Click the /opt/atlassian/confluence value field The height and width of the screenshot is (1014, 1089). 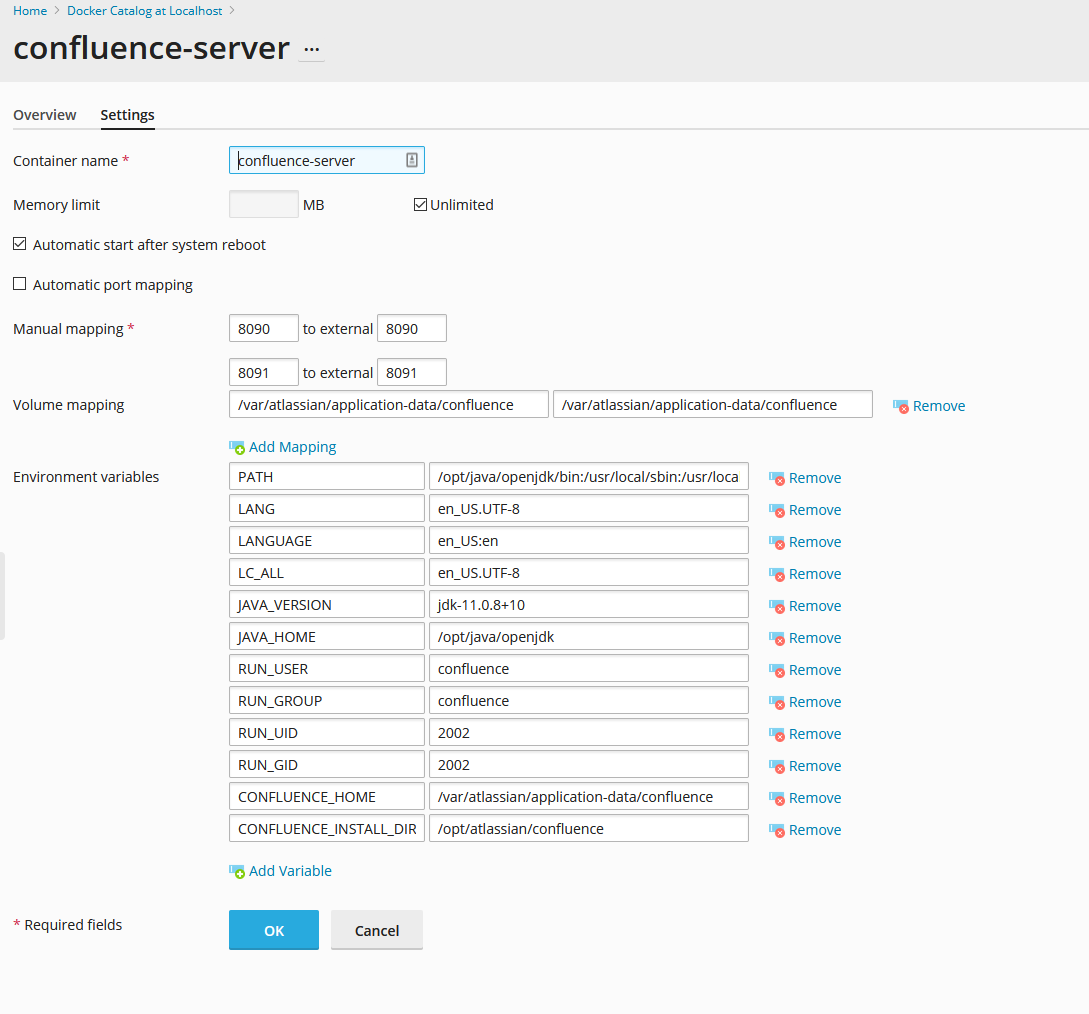pyautogui.click(x=589, y=828)
